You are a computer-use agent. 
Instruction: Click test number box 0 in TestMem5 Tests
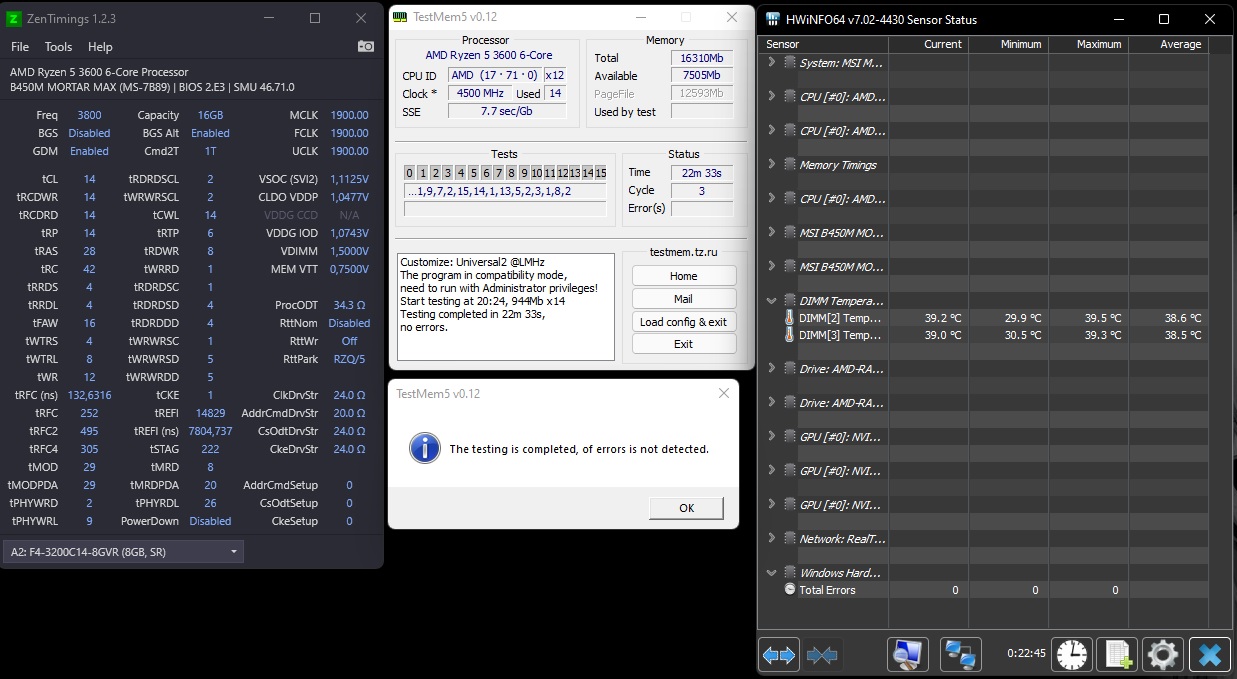pyautogui.click(x=410, y=173)
